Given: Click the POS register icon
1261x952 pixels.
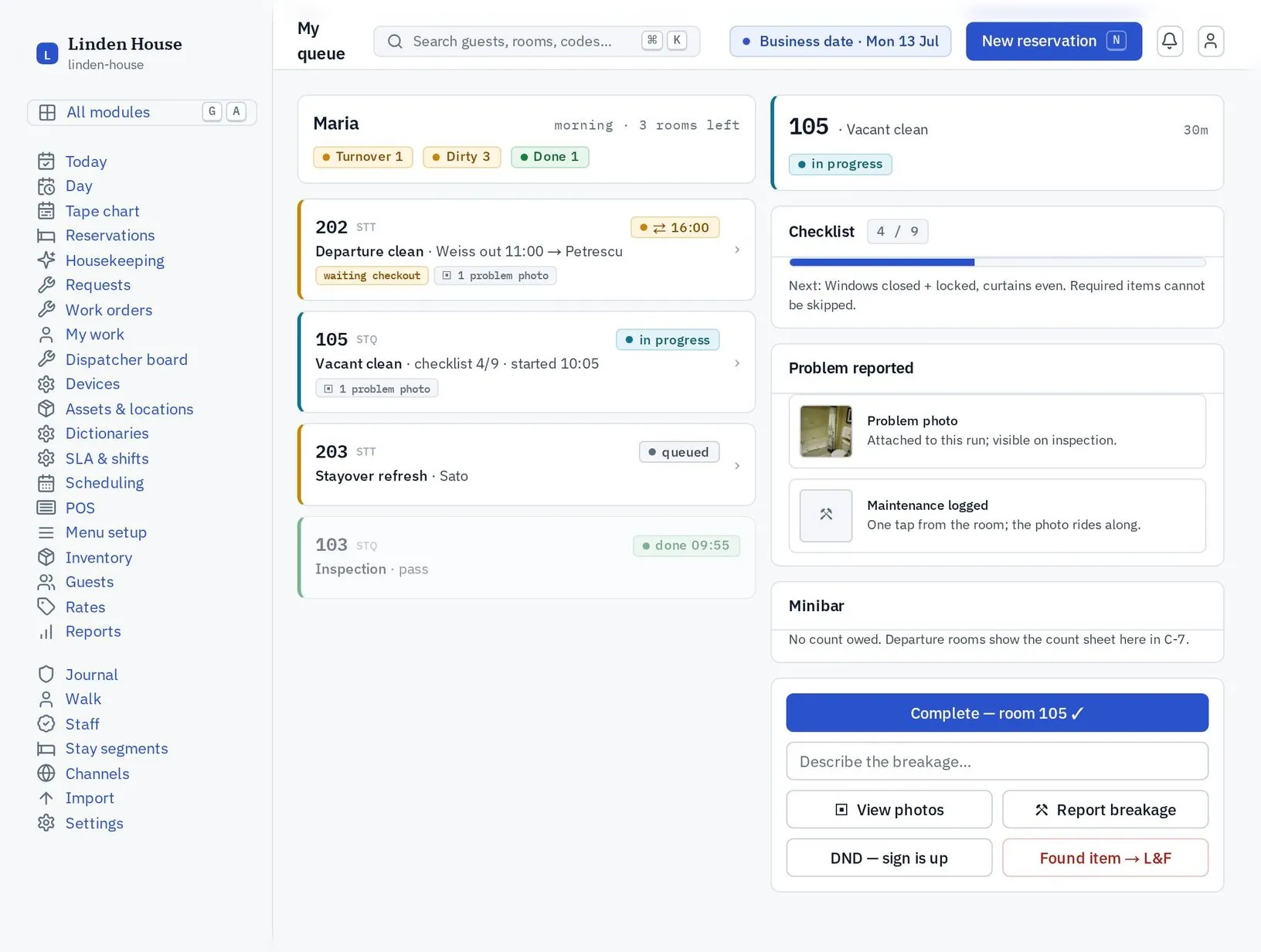Looking at the screenshot, I should [46, 508].
